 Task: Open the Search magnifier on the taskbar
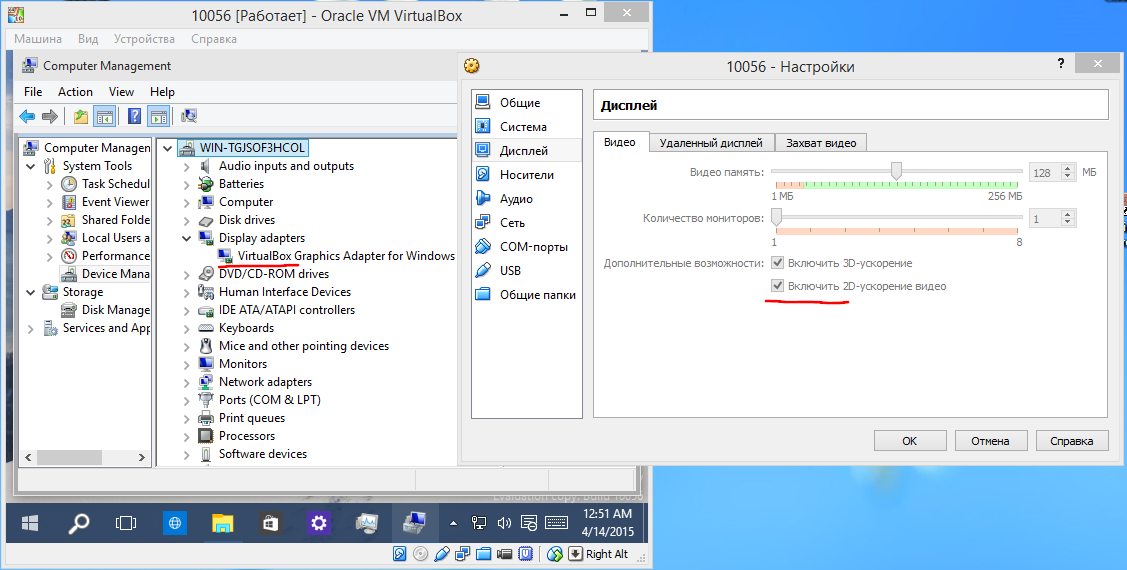point(78,523)
